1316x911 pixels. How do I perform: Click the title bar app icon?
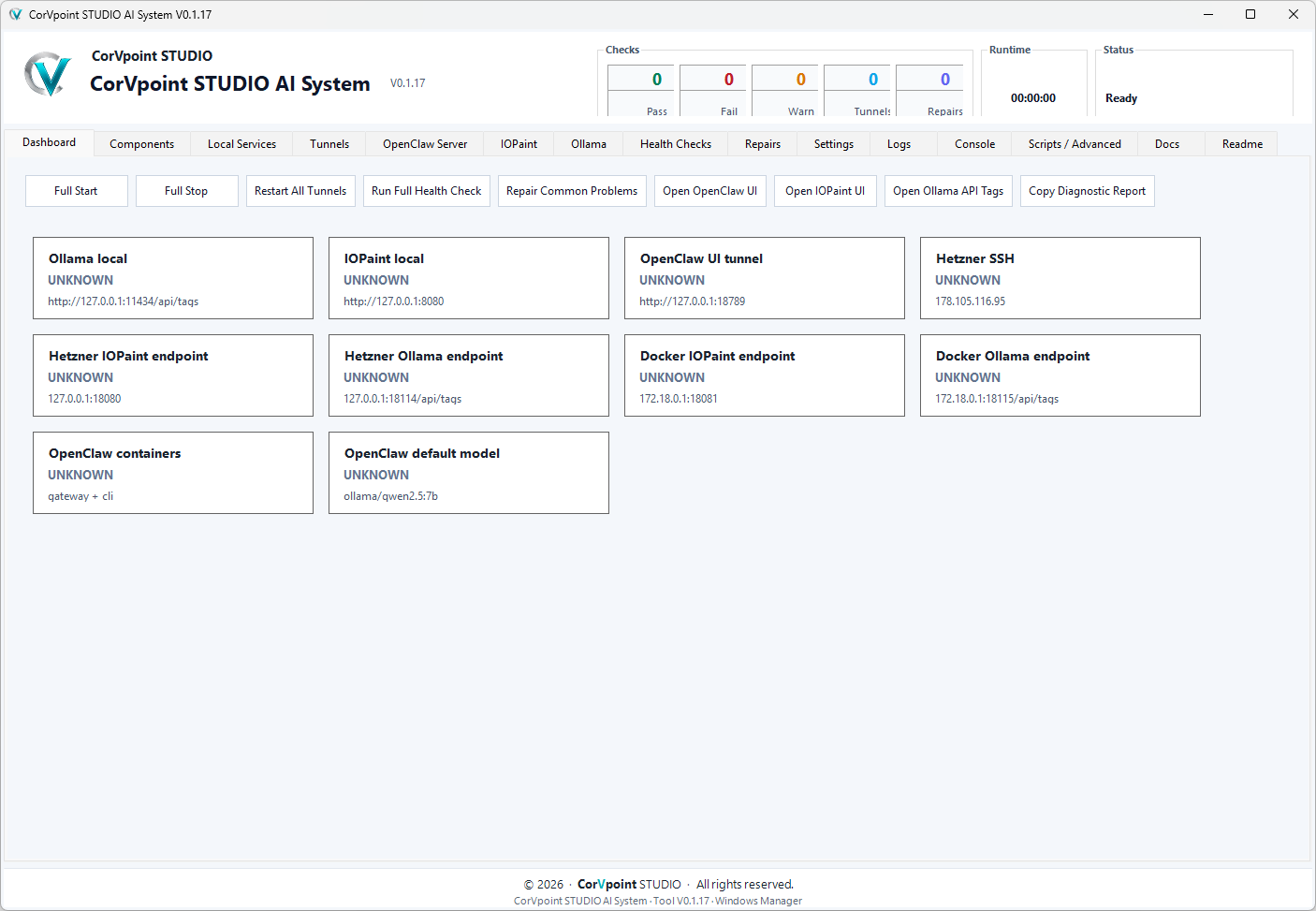[15, 14]
